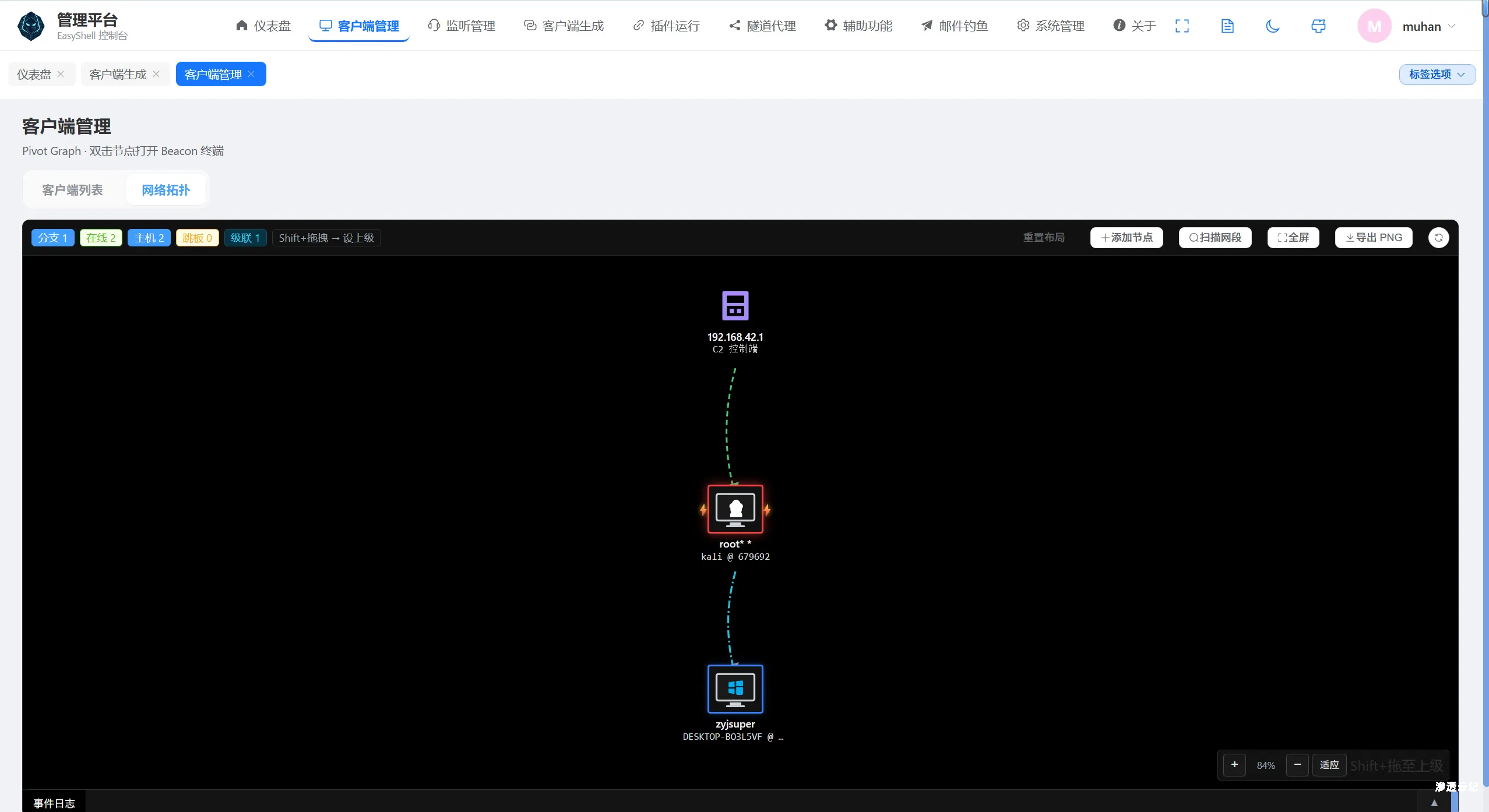Switch to the 客户端生成 page tab

point(118,74)
